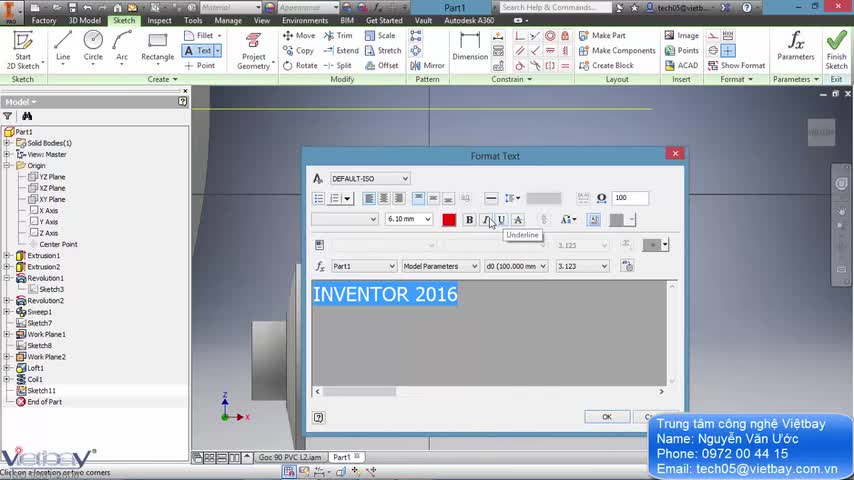Select the Rectangle sketch tool
This screenshot has height=480, width=854.
[x=157, y=46]
